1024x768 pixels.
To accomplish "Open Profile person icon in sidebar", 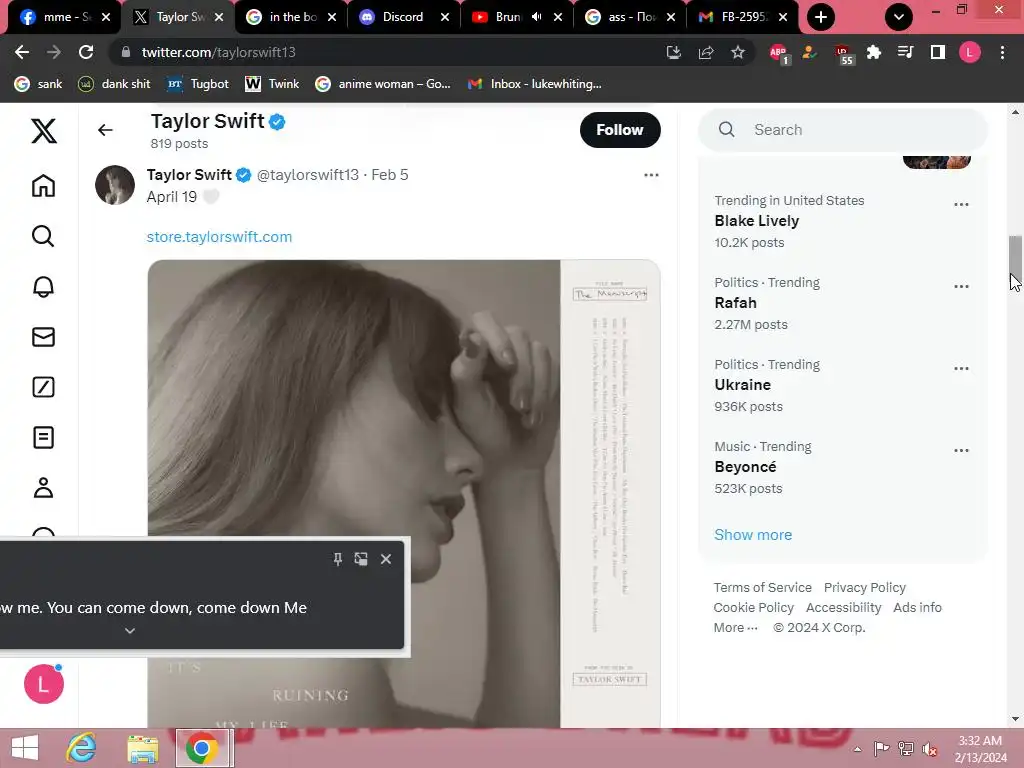I will click(x=44, y=488).
